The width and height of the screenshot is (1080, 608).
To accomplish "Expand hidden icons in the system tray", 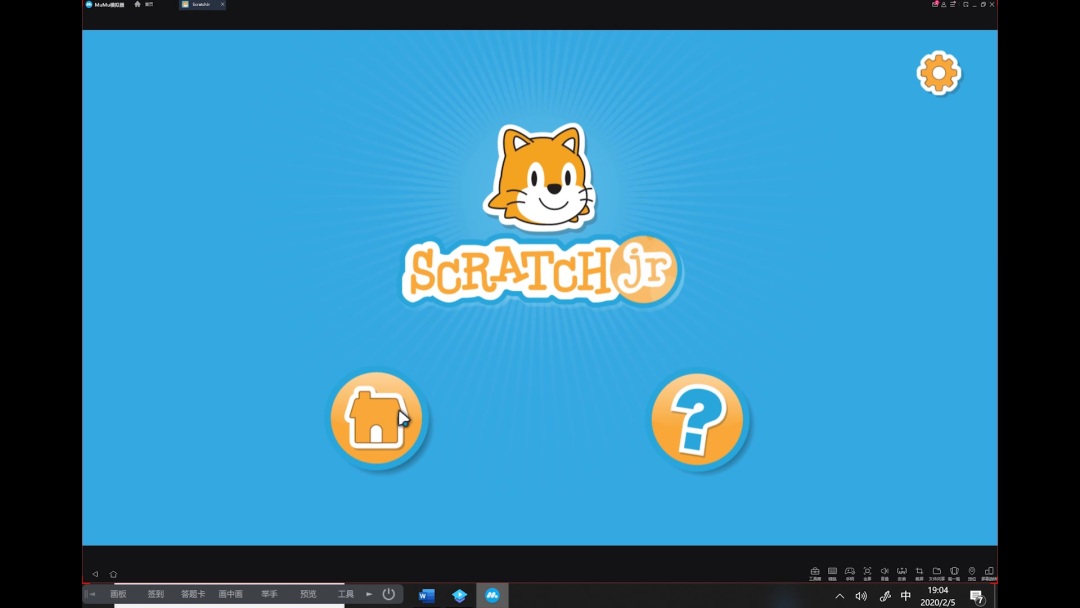I will coord(840,595).
